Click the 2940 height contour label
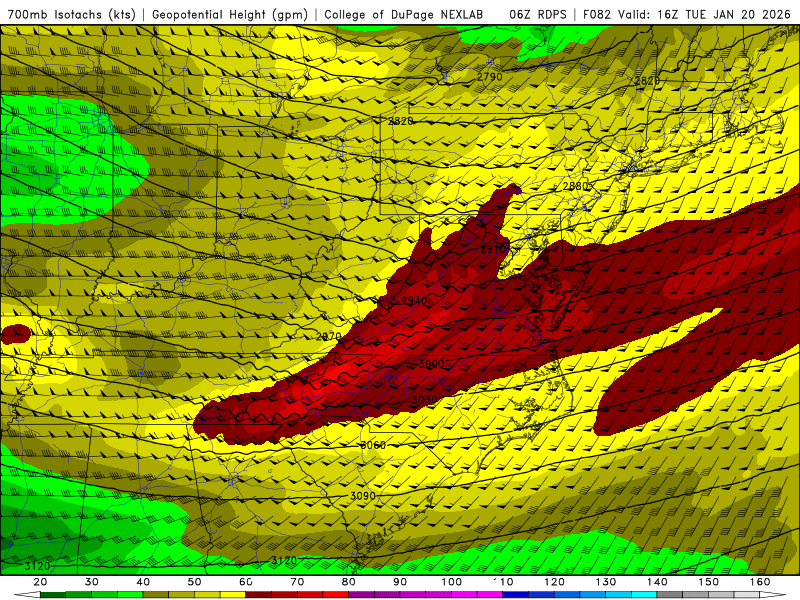 [x=414, y=301]
